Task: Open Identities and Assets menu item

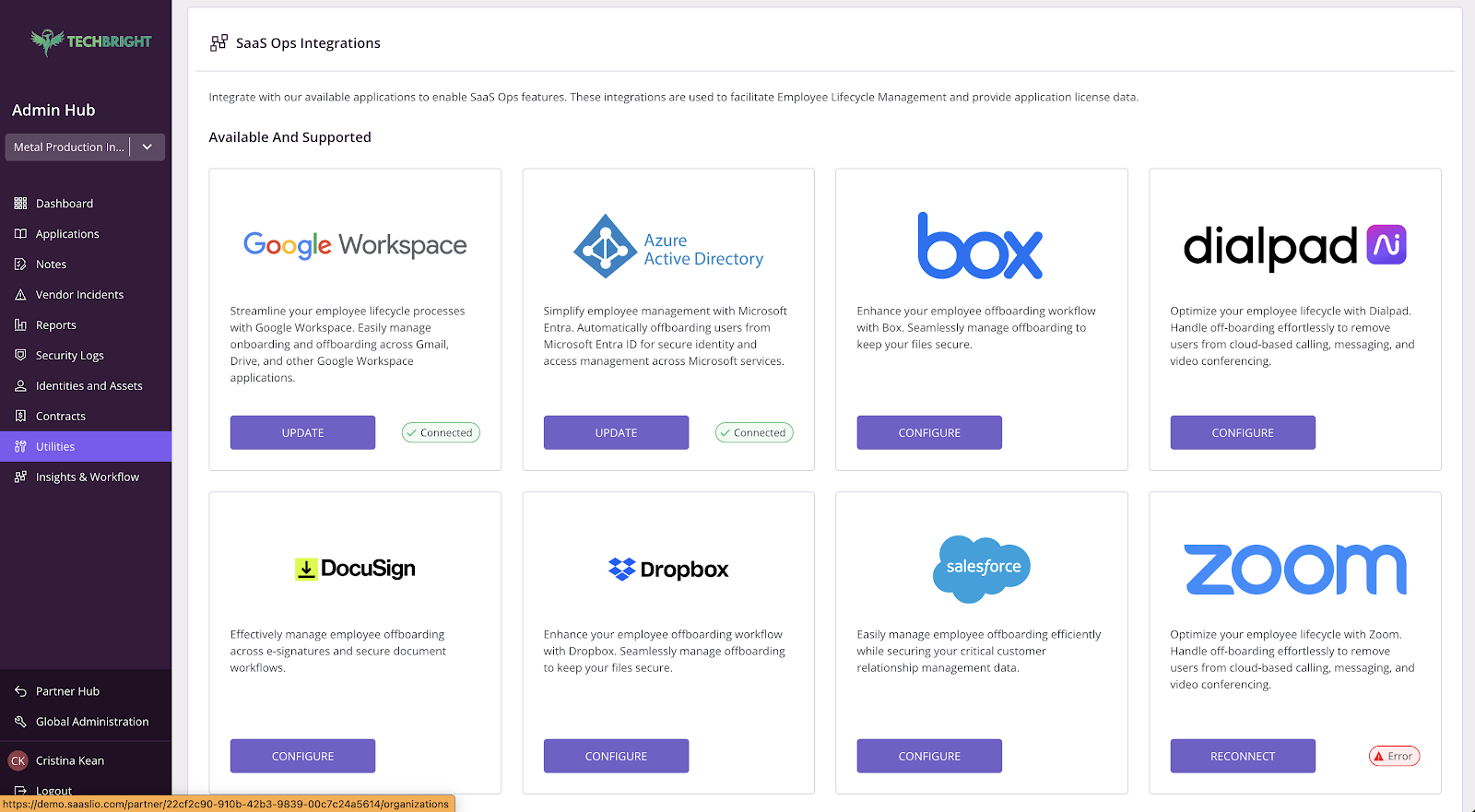Action: tap(86, 386)
